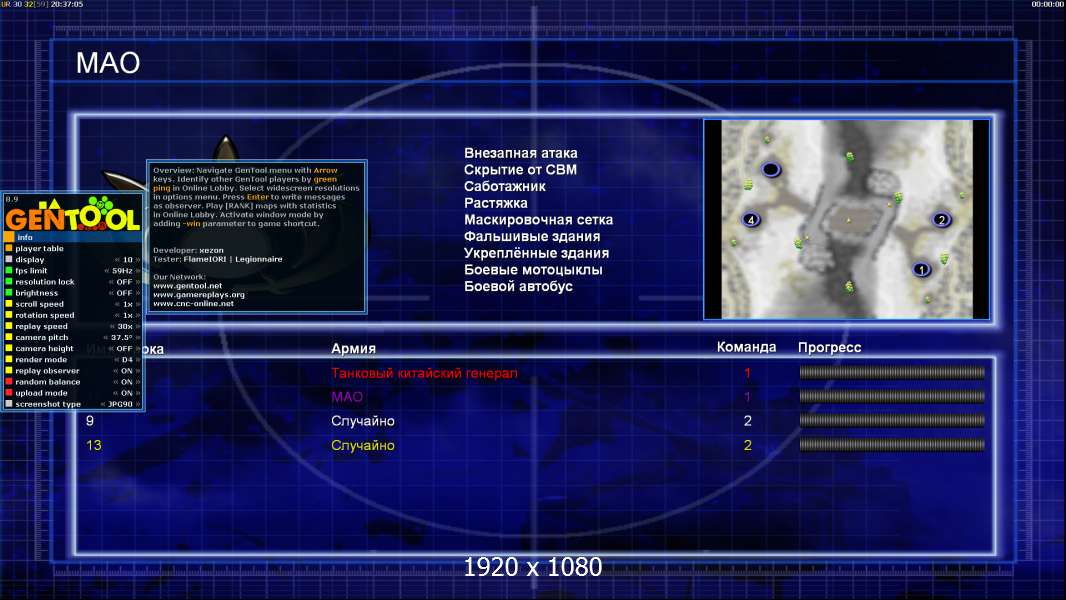Next screenshot type with right arrow
1066x600 pixels.
click(138, 404)
